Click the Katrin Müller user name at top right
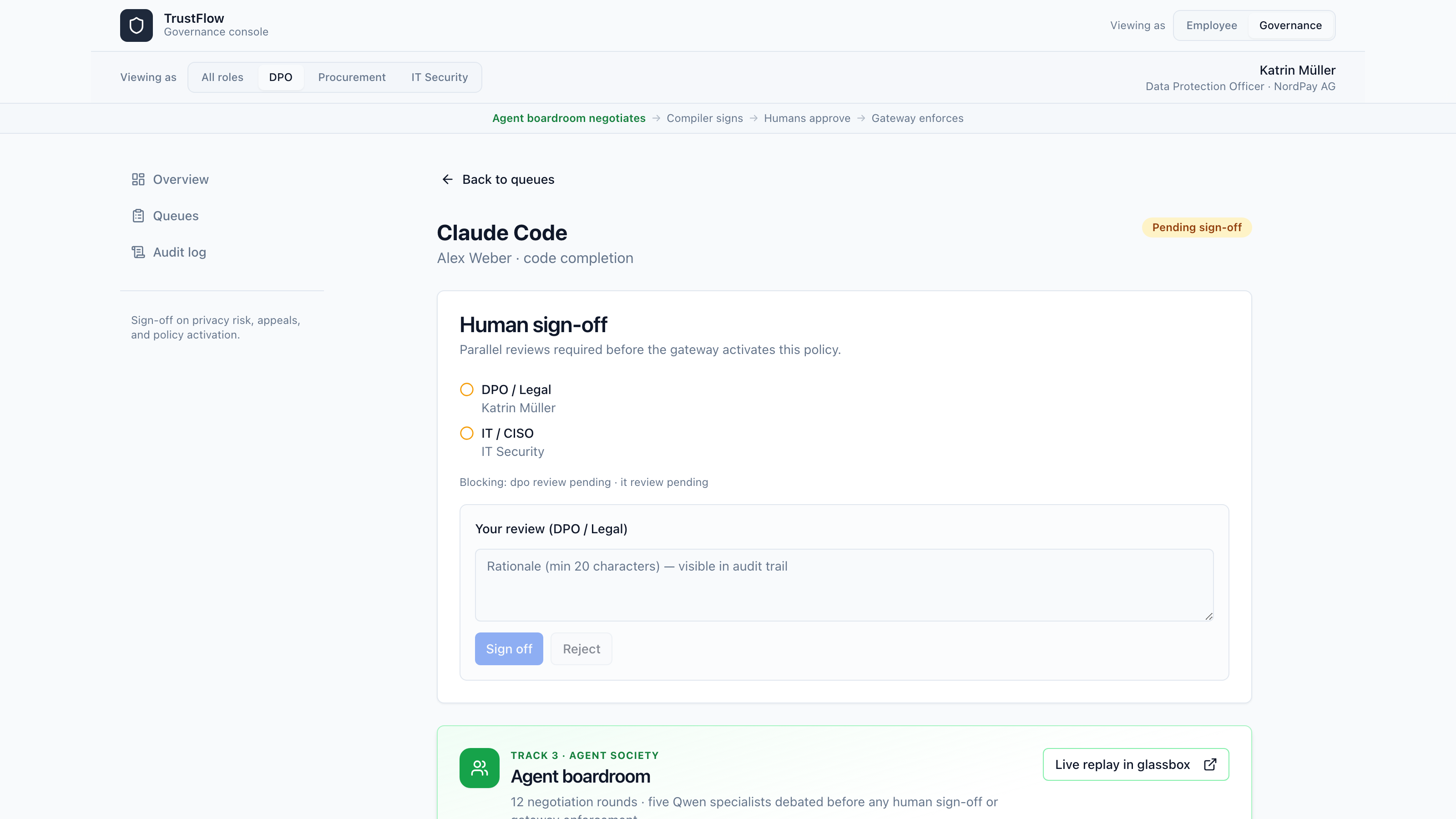1456x819 pixels. click(x=1297, y=70)
